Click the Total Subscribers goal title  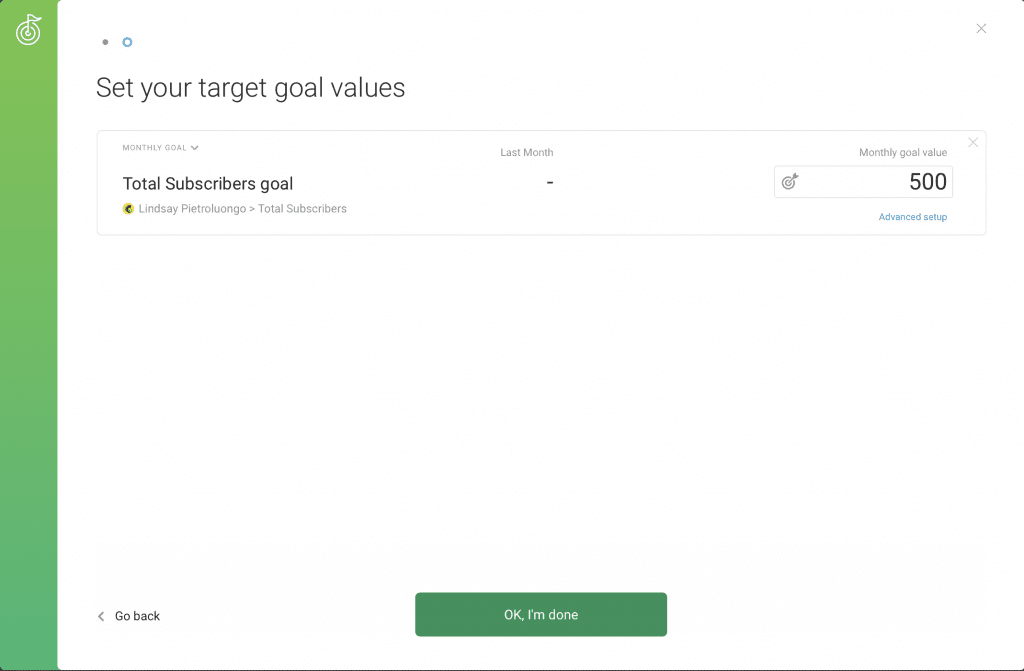207,184
